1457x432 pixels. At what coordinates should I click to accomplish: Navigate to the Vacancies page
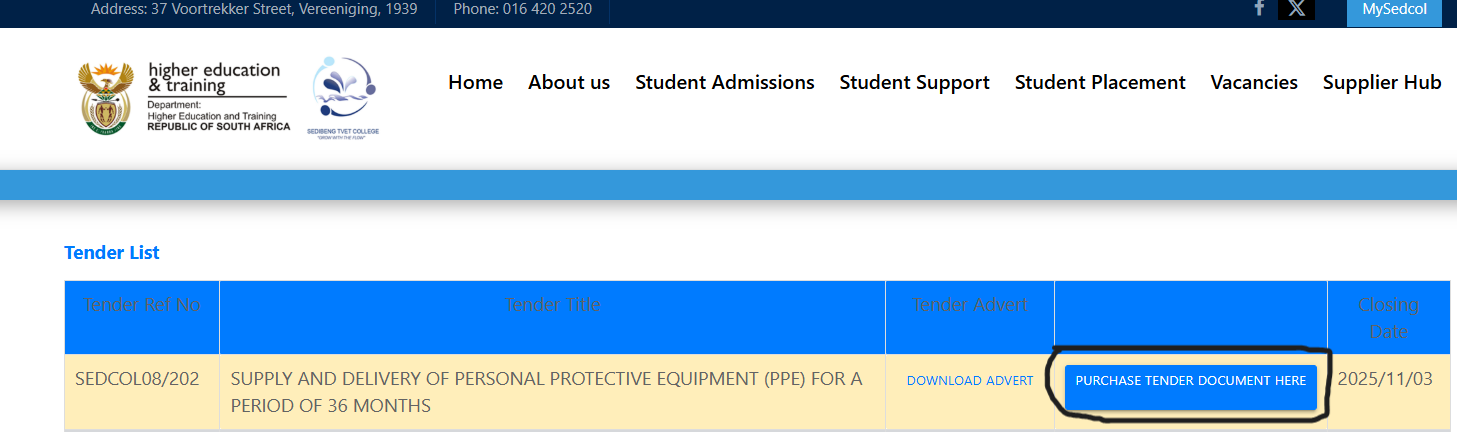point(1254,83)
